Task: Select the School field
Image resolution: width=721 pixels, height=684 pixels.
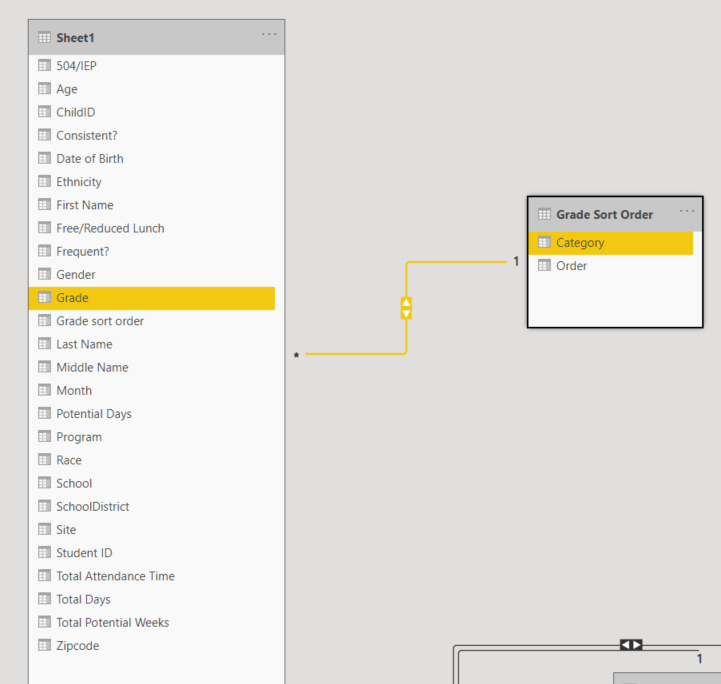Action: 152,483
